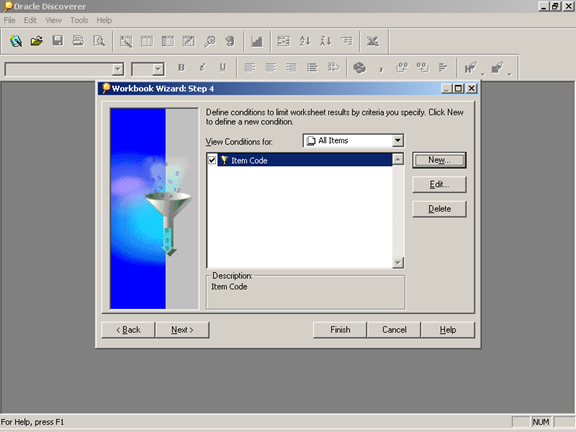
Task: Click the crosstab layout toolbar icon
Action: [x=168, y=41]
